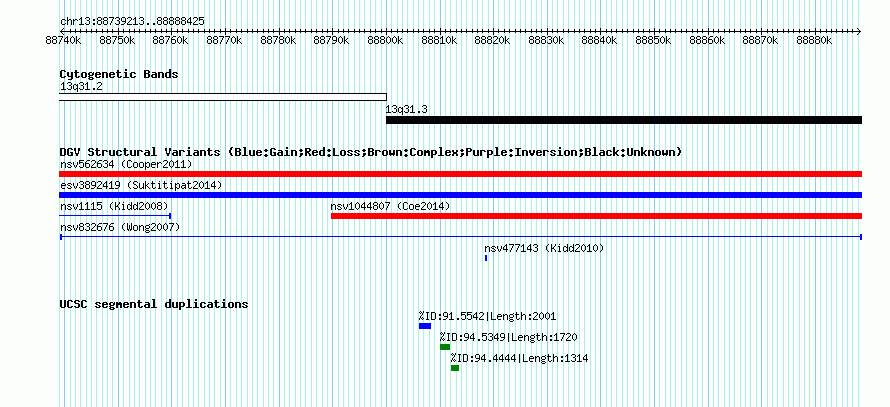Click the %ID:94.4444|Length:1314 label

click(x=519, y=358)
